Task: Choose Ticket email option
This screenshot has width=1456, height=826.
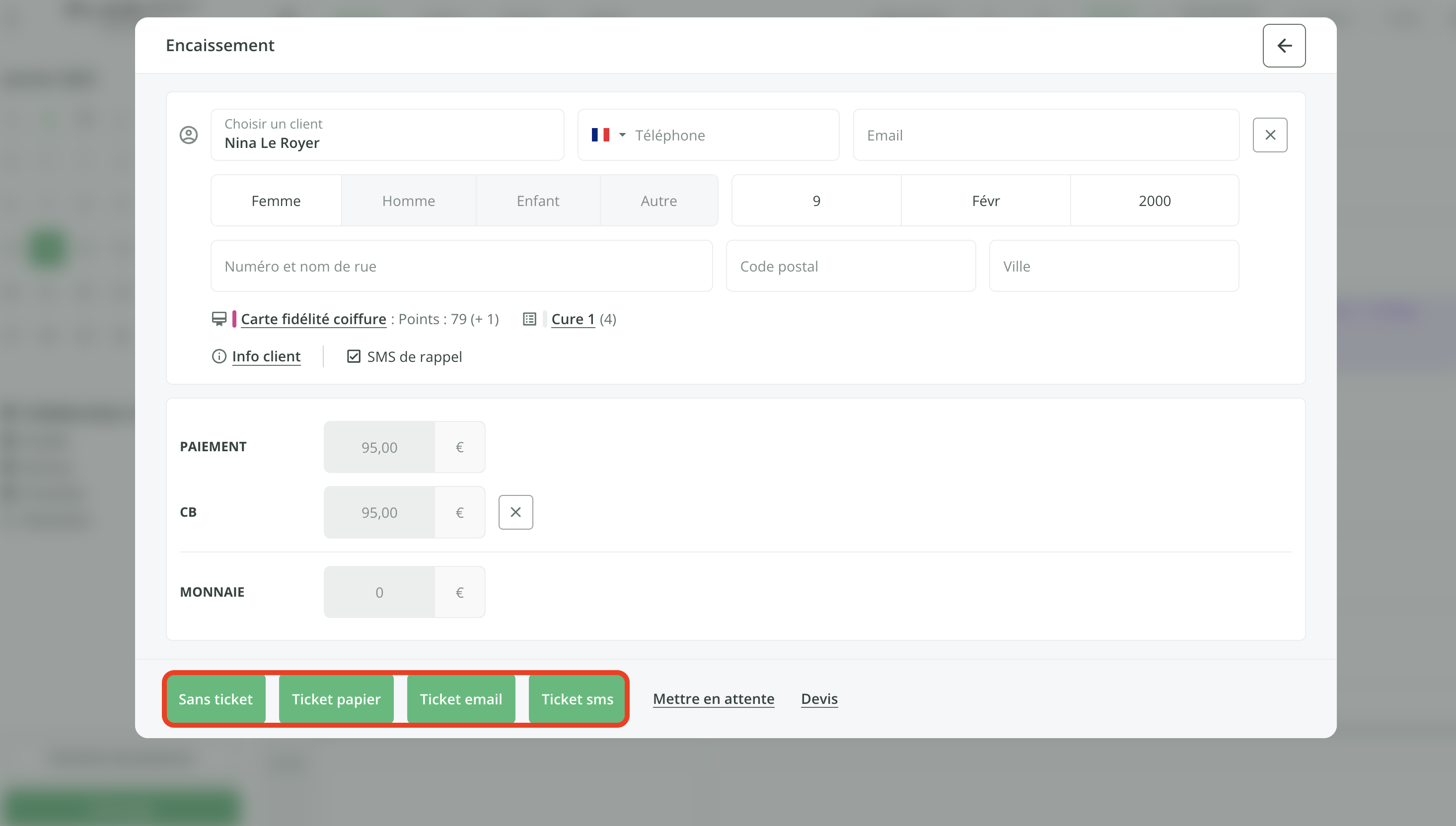Action: click(461, 699)
